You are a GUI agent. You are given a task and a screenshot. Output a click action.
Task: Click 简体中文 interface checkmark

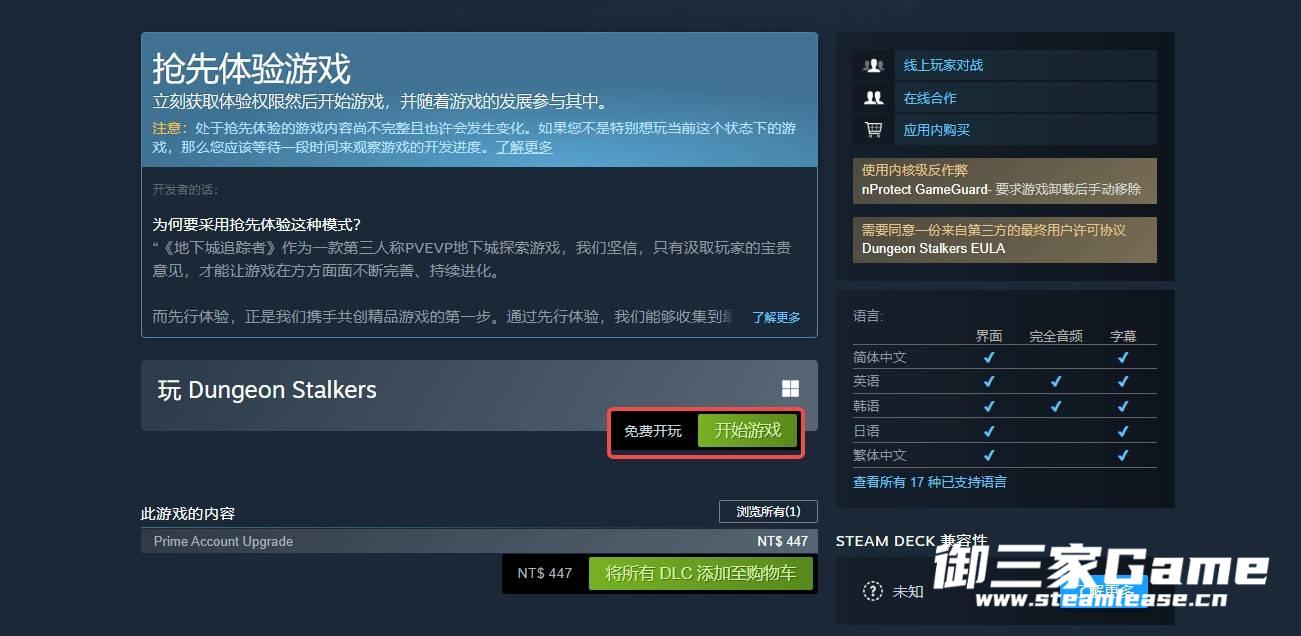(x=989, y=357)
